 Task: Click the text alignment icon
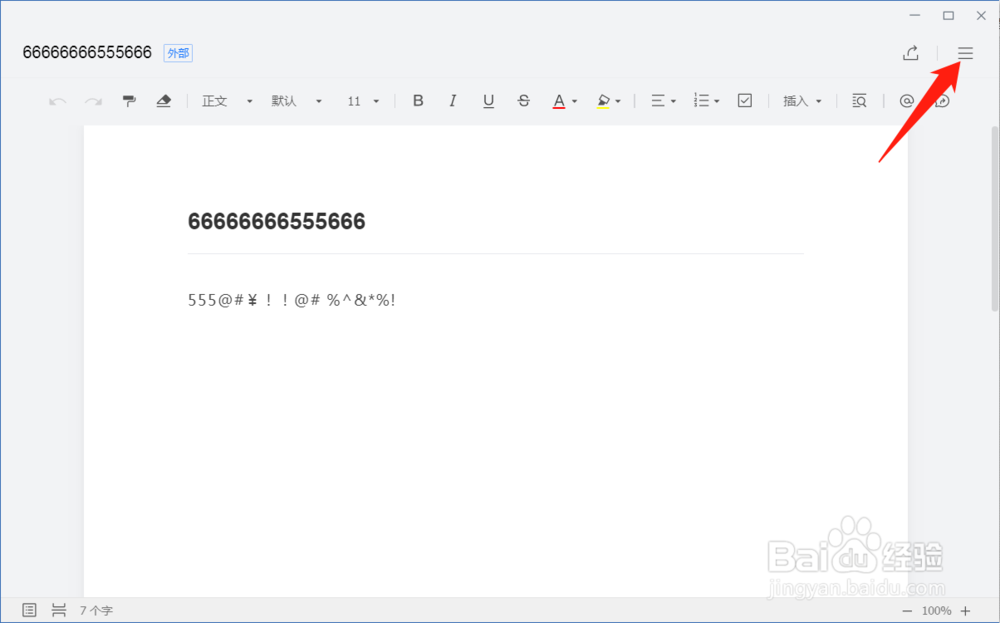click(658, 101)
